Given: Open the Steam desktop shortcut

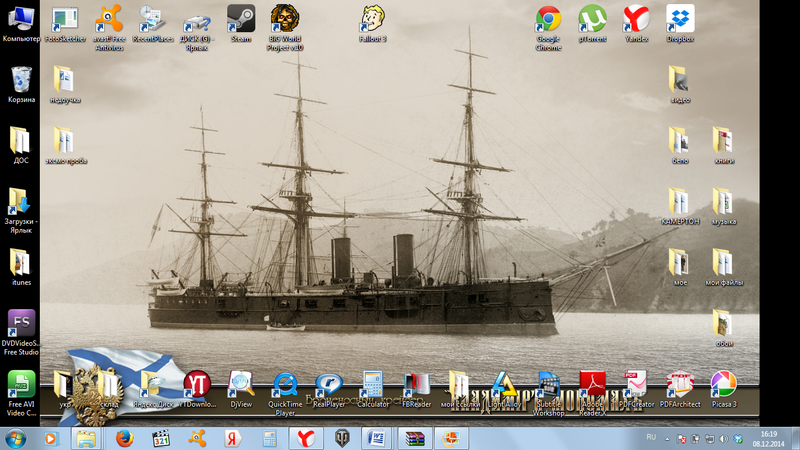Looking at the screenshot, I should tap(241, 23).
